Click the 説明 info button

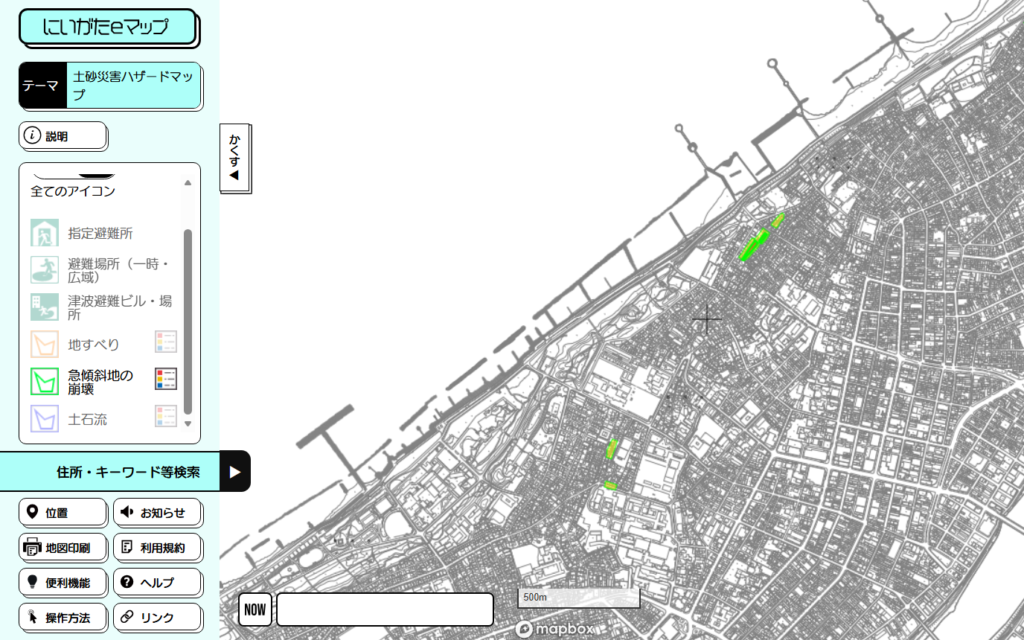pos(62,136)
